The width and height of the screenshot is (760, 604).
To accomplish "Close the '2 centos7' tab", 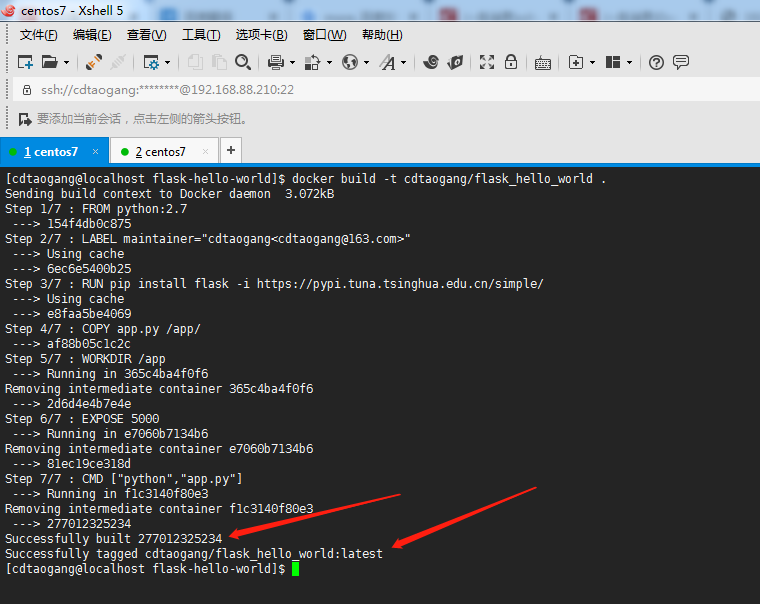I will [x=206, y=152].
